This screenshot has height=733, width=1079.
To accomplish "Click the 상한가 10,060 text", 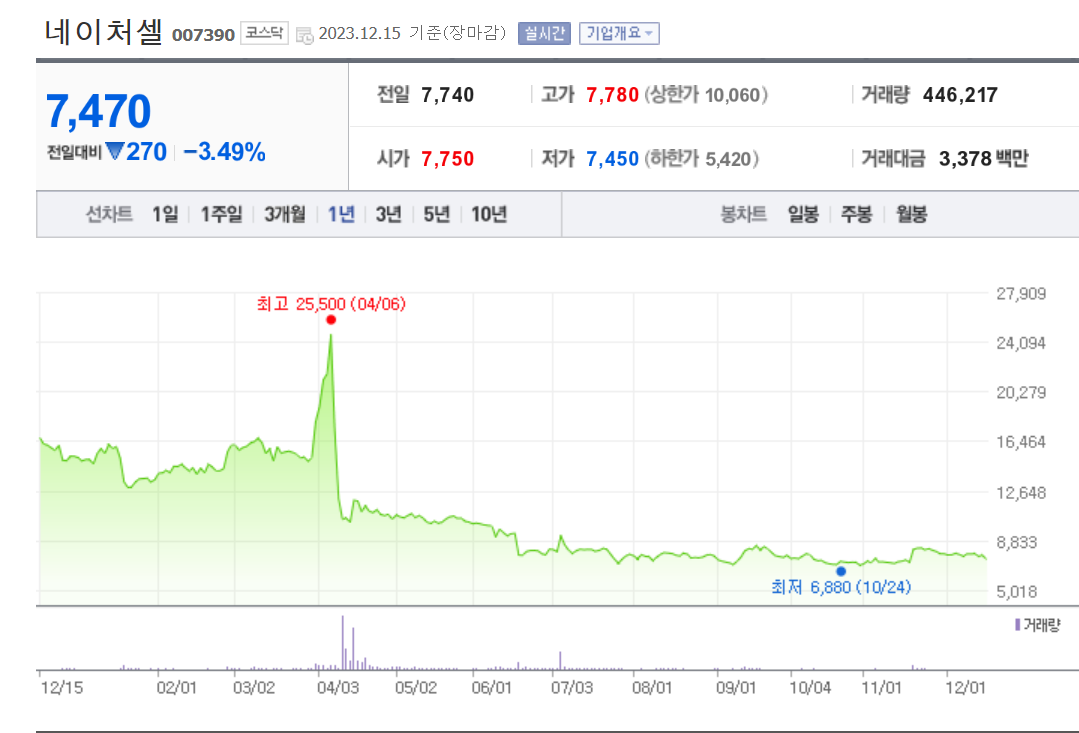I will pos(706,95).
